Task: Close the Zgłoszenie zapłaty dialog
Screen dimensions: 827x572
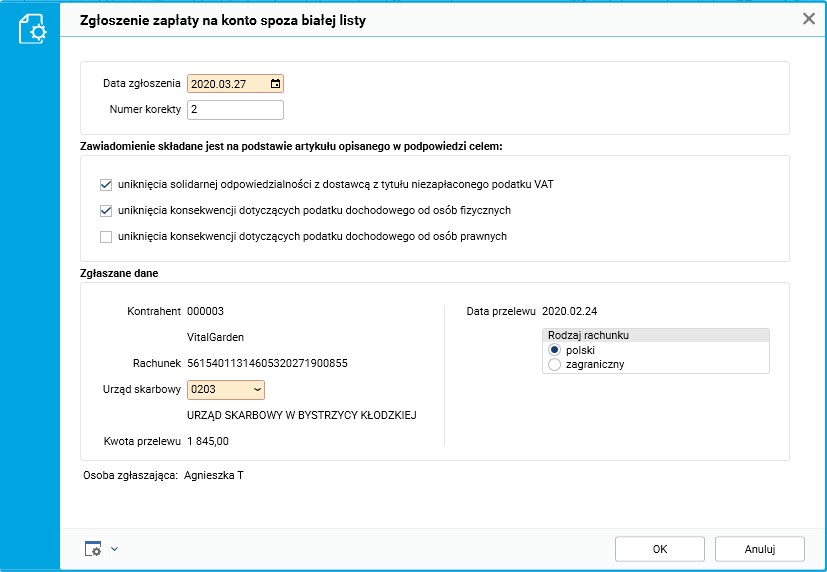Action: [x=809, y=18]
